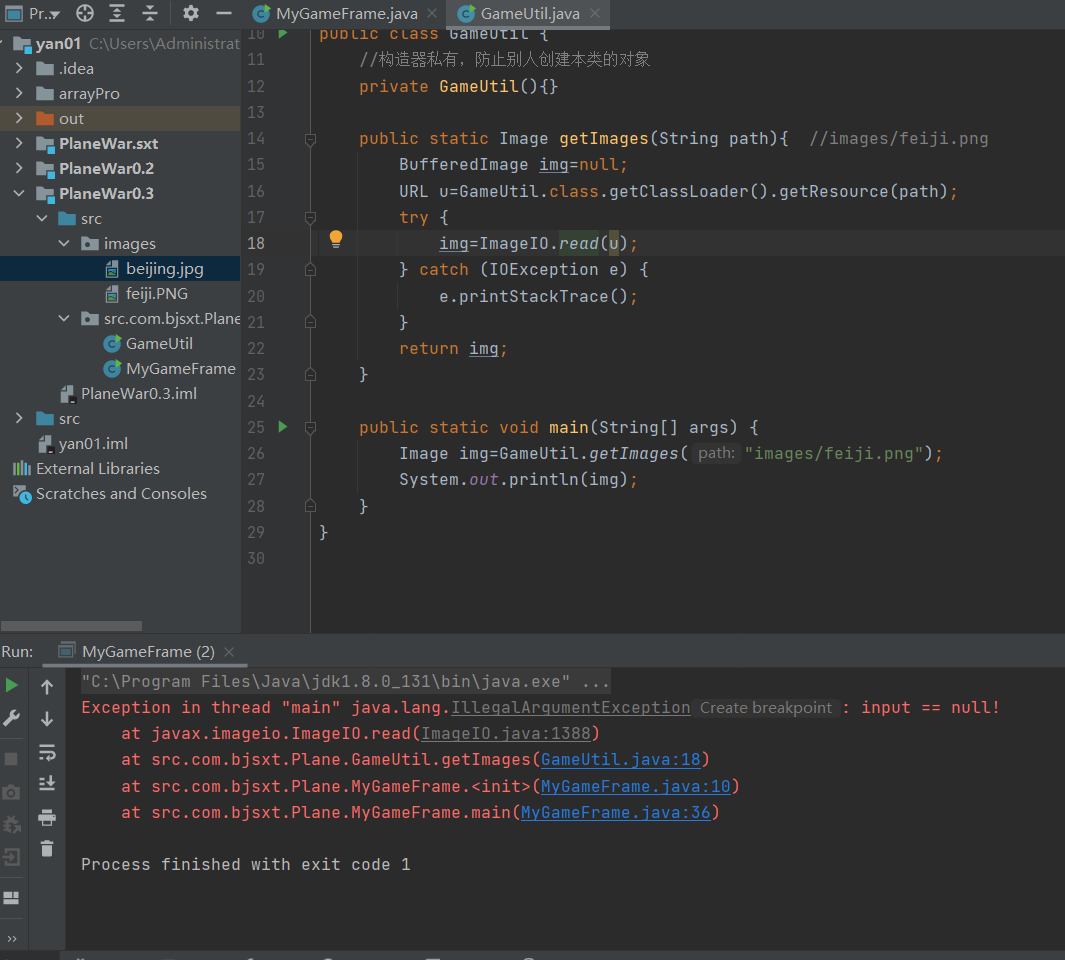Open GameUtil.java:18 stack trace link
Screen dimensions: 1065x960
tap(621, 760)
